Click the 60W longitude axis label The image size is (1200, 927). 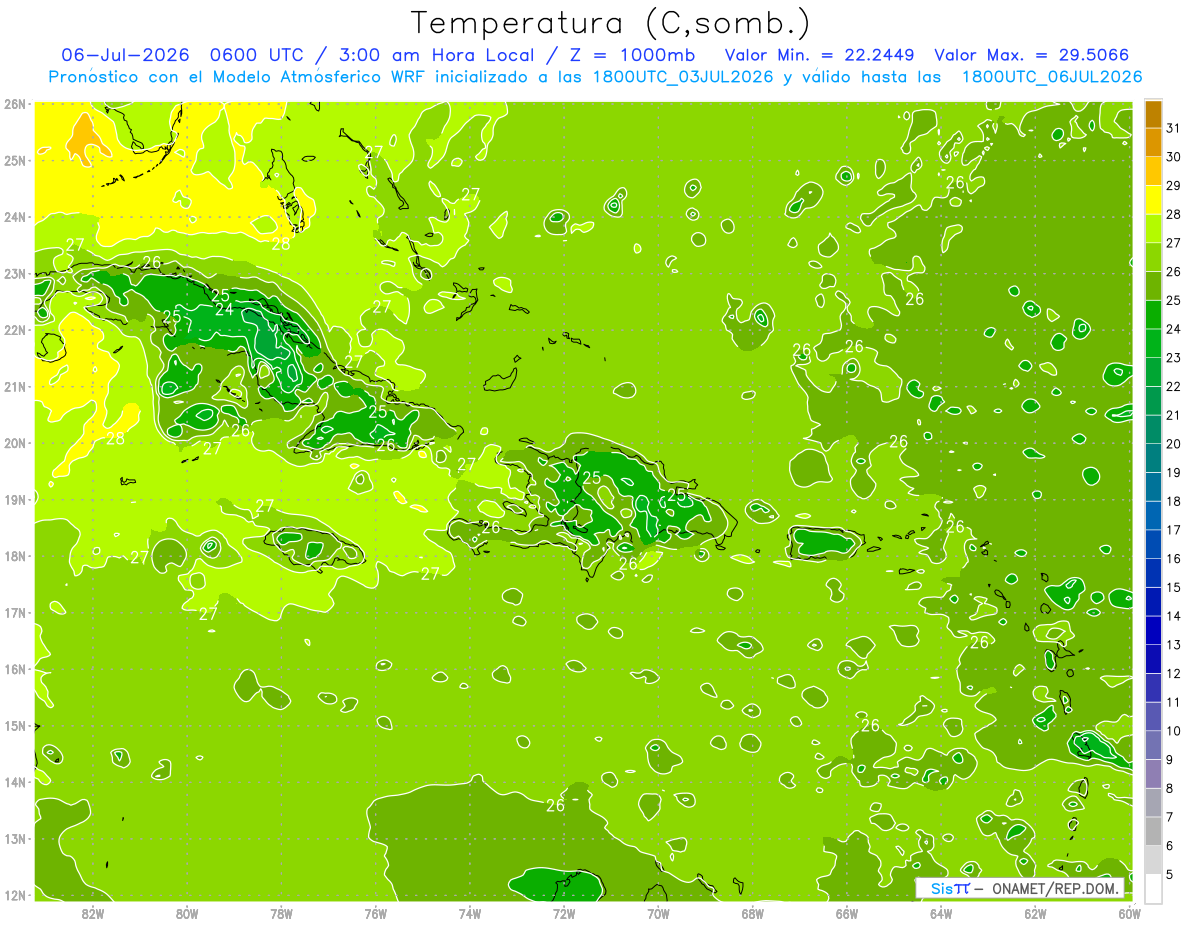pos(1130,913)
